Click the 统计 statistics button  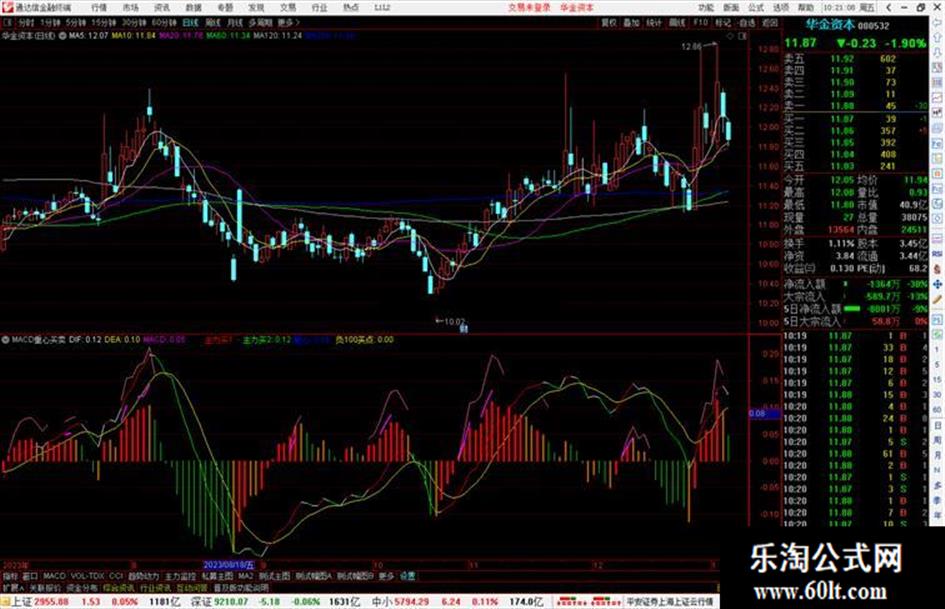tap(654, 22)
